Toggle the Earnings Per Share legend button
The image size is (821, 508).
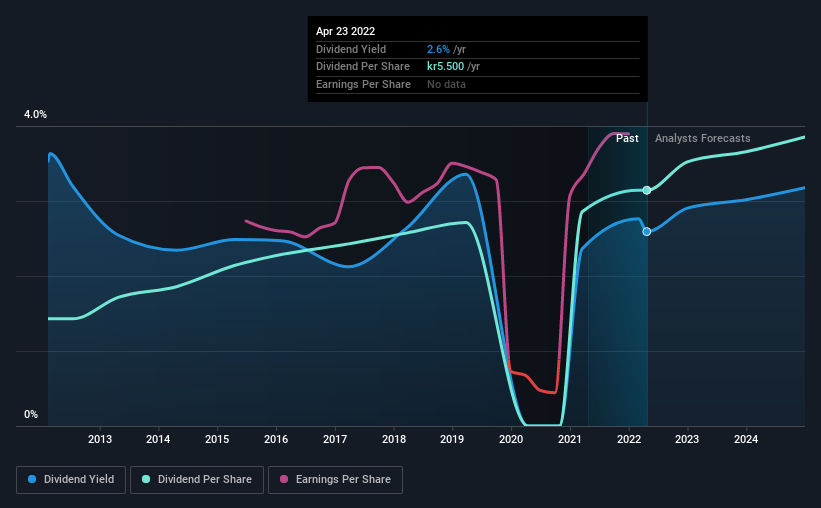(335, 479)
